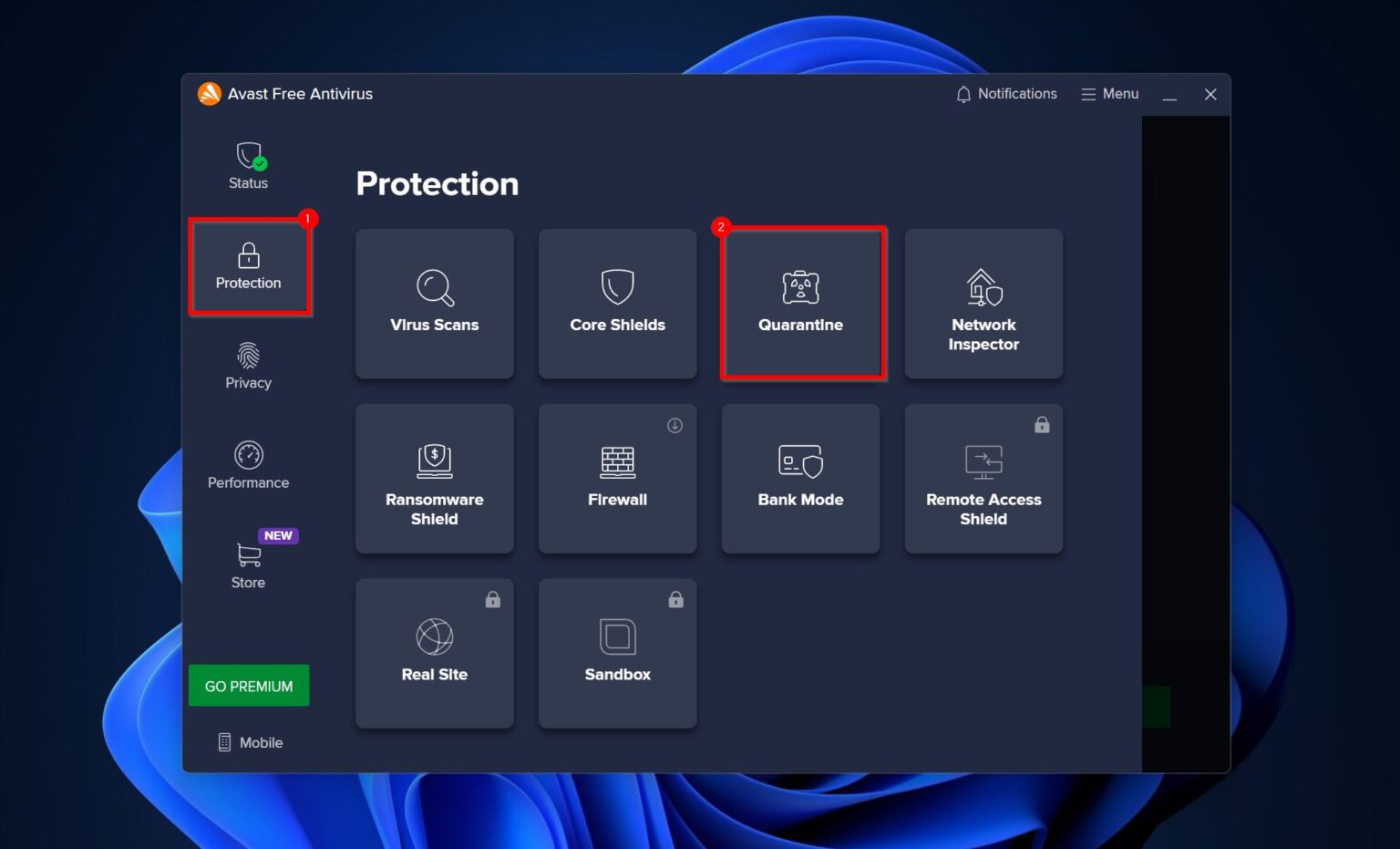Open Remote Access Shield

pyautogui.click(x=983, y=478)
